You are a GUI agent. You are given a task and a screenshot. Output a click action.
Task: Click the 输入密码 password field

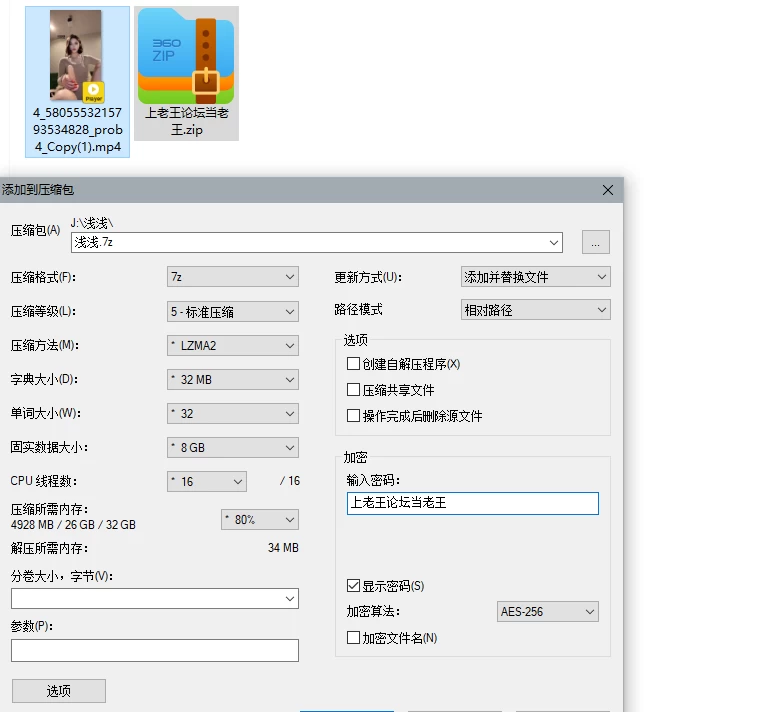473,503
